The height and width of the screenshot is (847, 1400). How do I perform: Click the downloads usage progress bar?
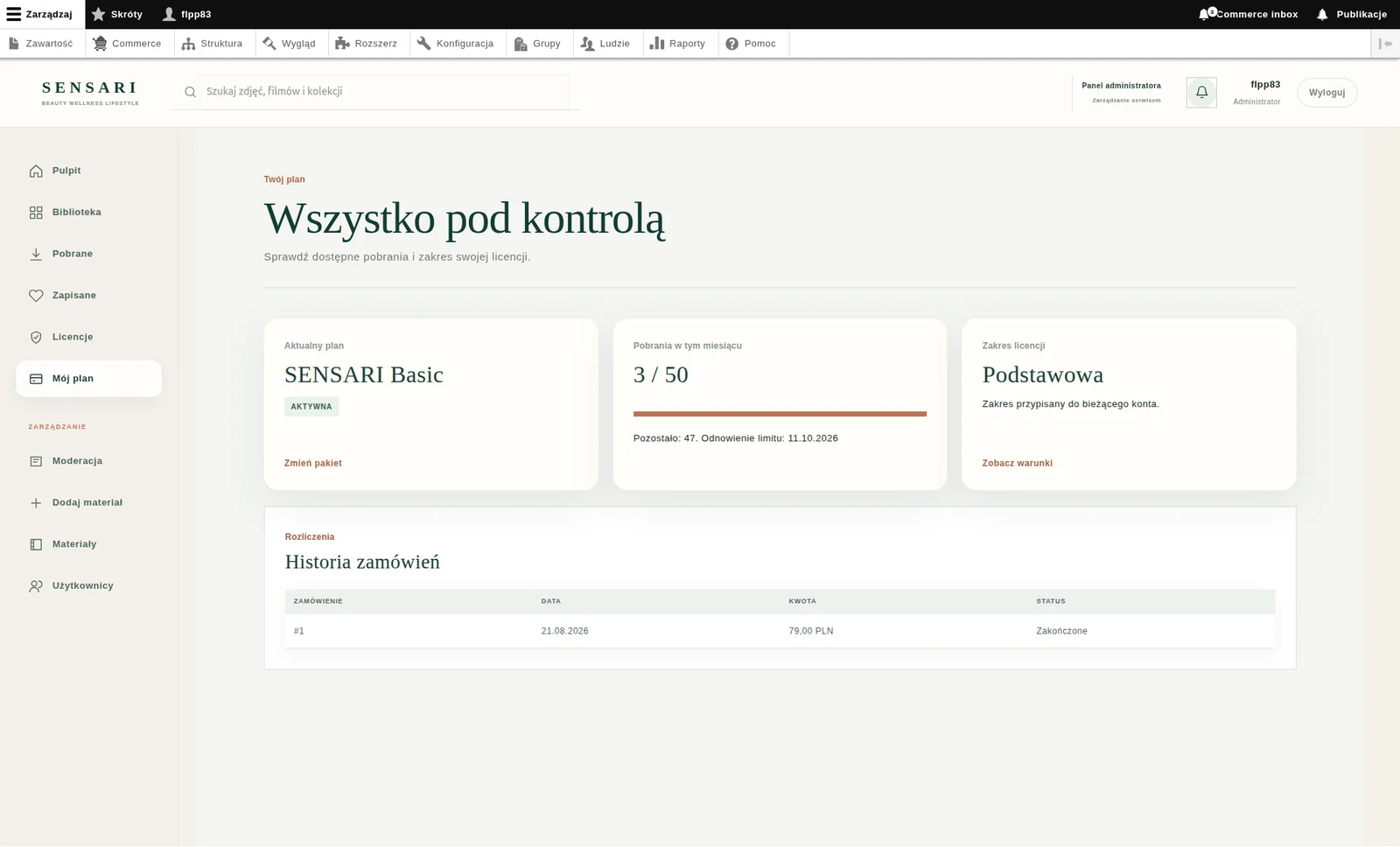click(780, 414)
